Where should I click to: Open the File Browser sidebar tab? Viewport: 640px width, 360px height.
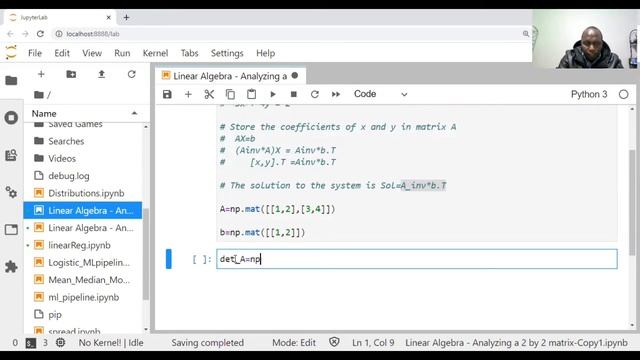click(11, 80)
